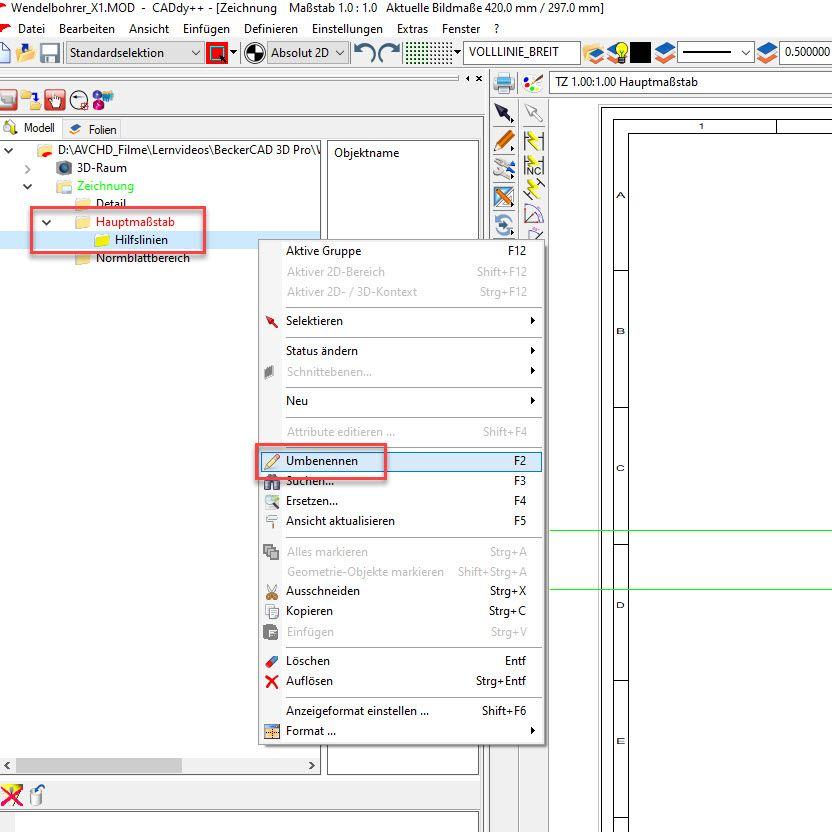Open the color palette icon
The width and height of the screenshot is (832, 832).
pyautogui.click(x=533, y=82)
